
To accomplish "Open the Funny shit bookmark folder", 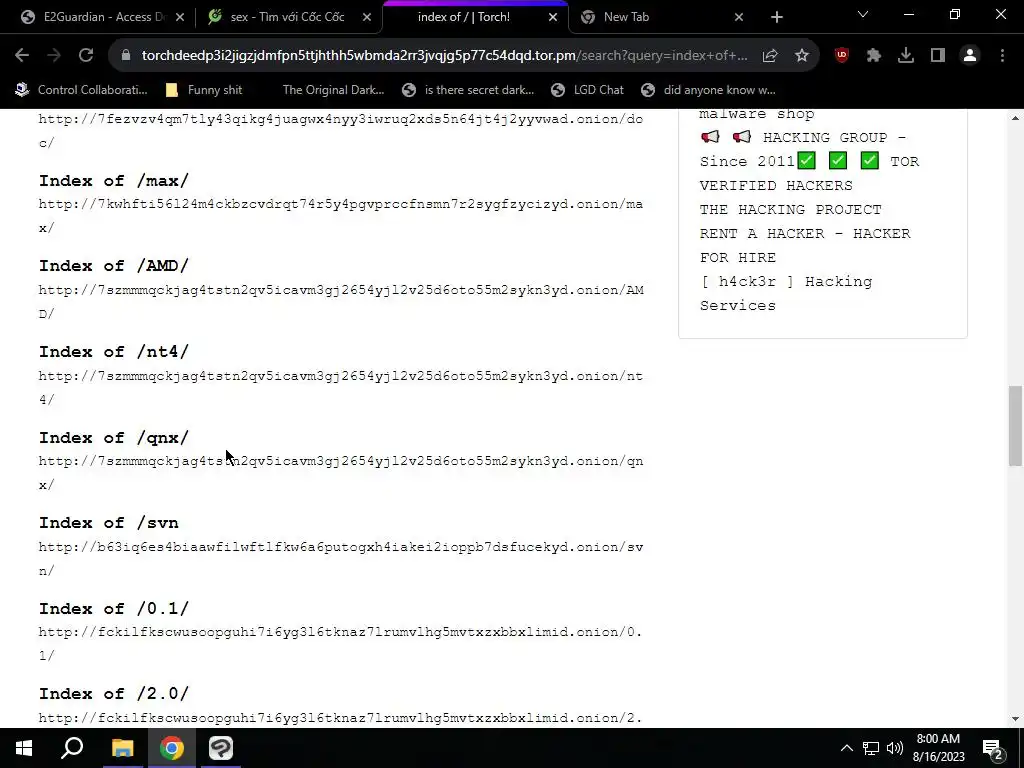I will coord(204,90).
